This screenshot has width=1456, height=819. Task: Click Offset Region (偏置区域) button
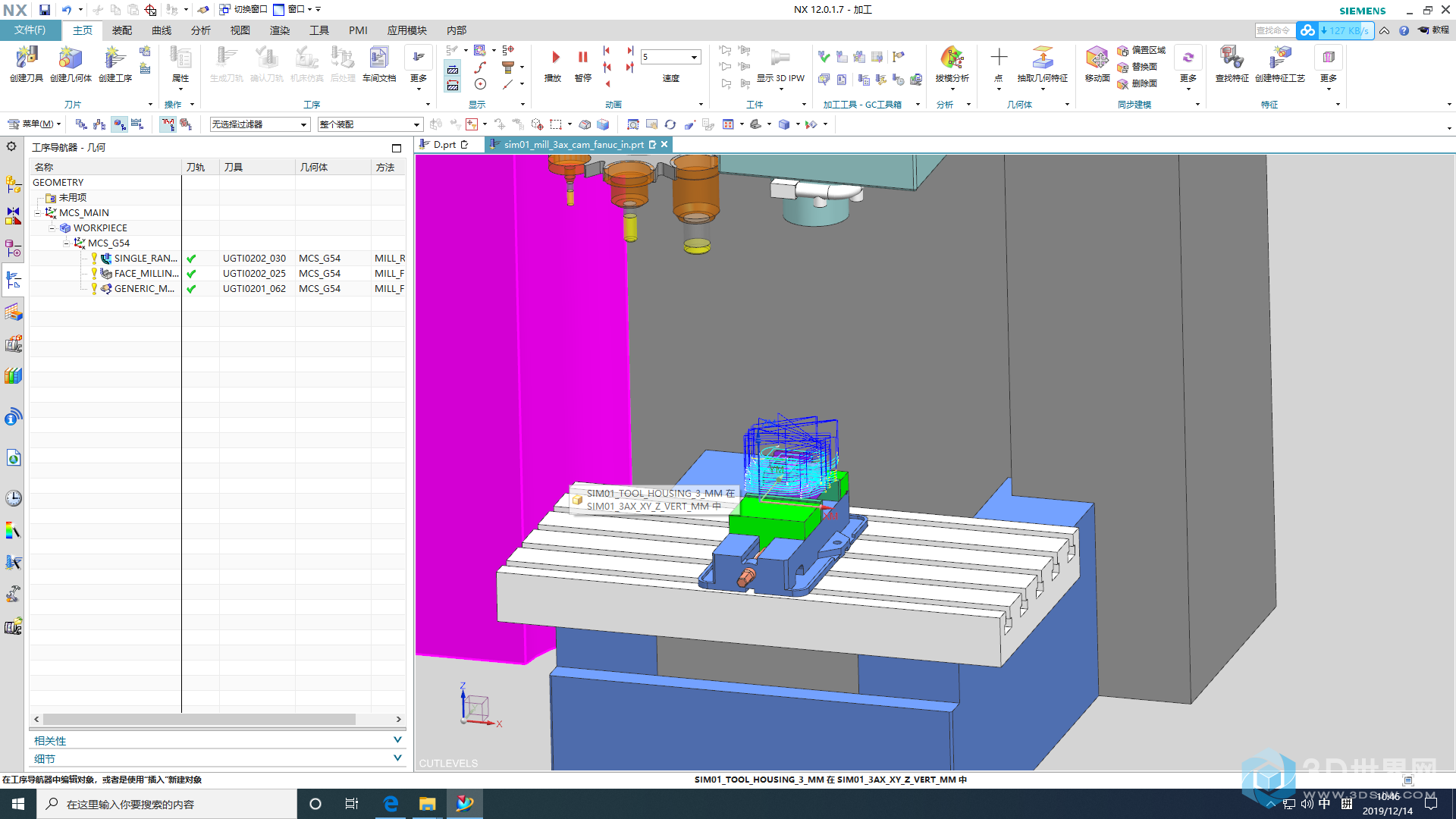coord(1141,51)
